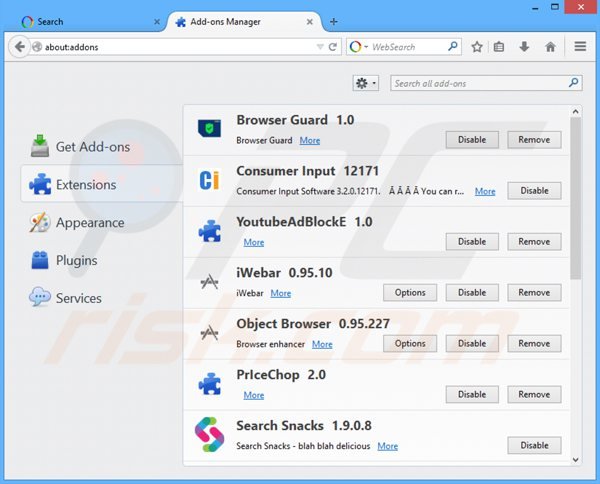Click the WebSearch magnifier icon

pyautogui.click(x=453, y=47)
